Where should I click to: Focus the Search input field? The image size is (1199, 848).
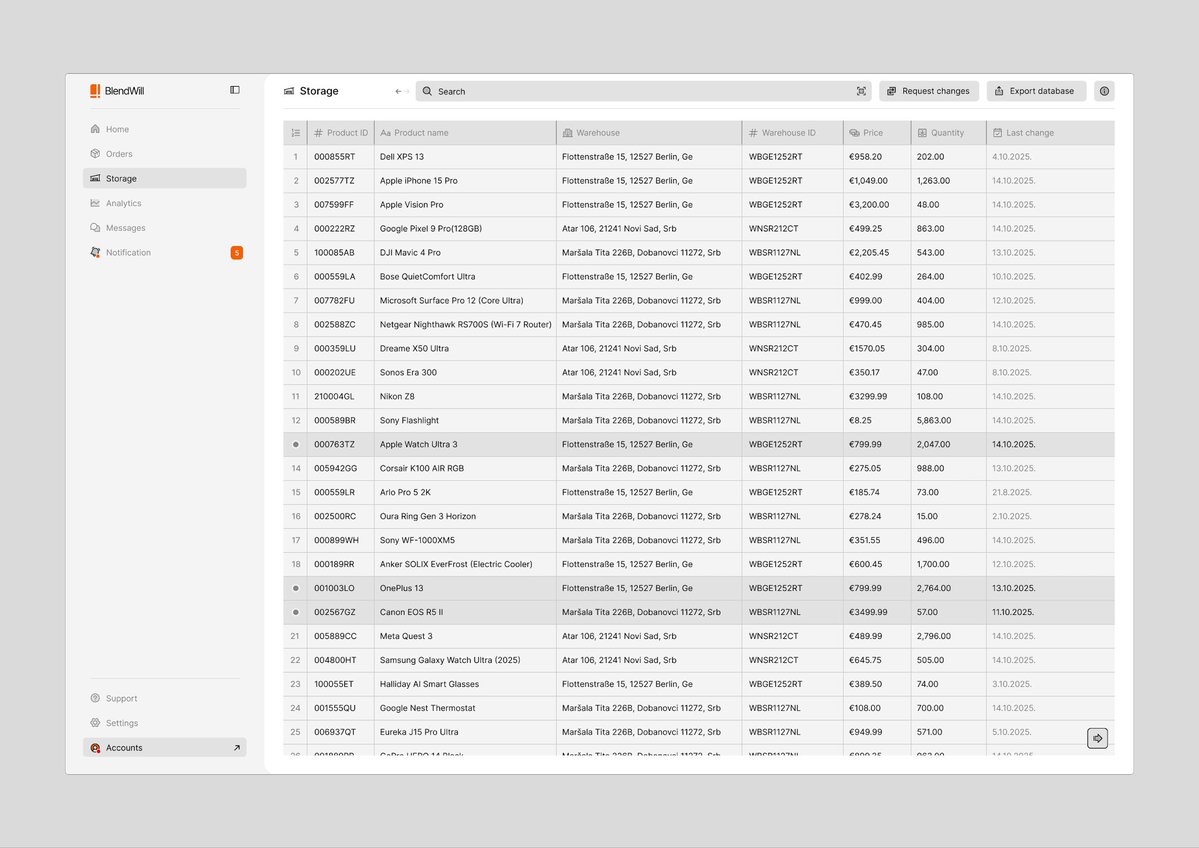(x=643, y=91)
